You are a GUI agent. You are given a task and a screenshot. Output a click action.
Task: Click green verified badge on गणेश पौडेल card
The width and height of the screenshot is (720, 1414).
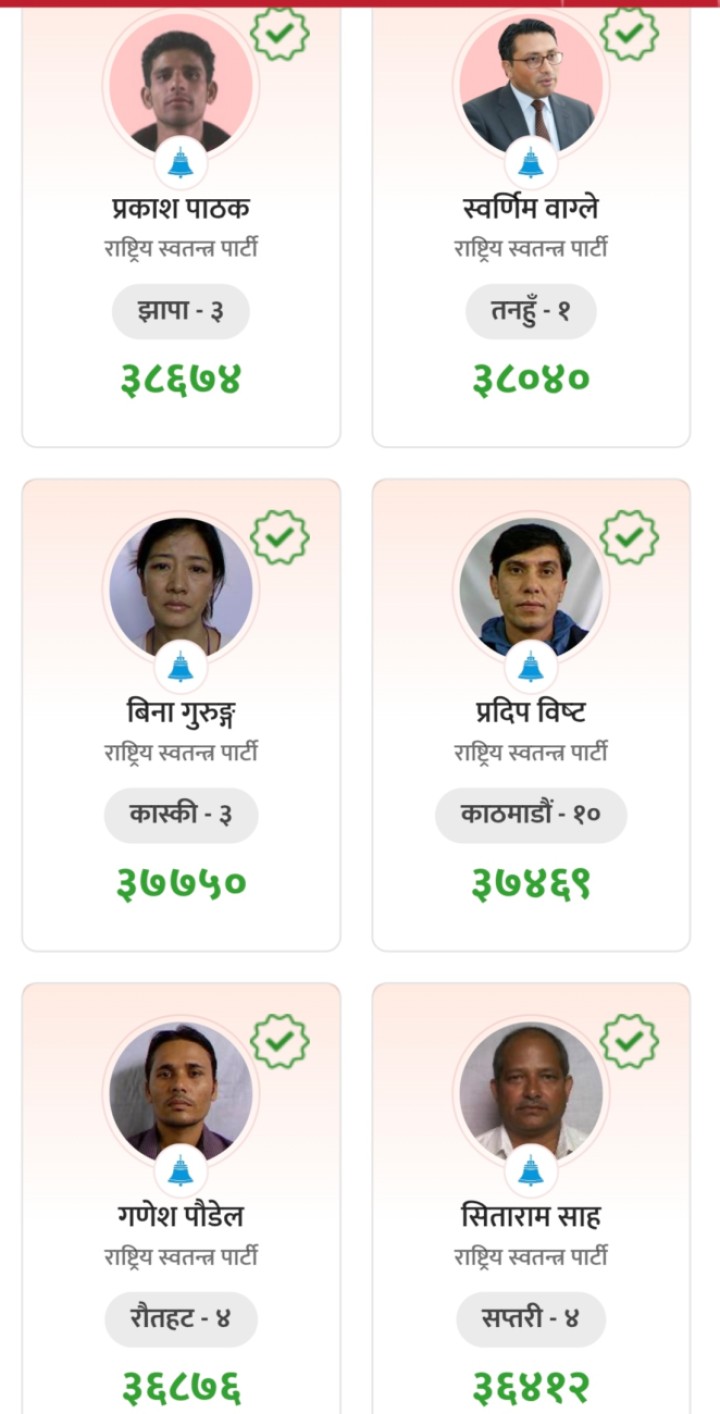pyautogui.click(x=280, y=1041)
